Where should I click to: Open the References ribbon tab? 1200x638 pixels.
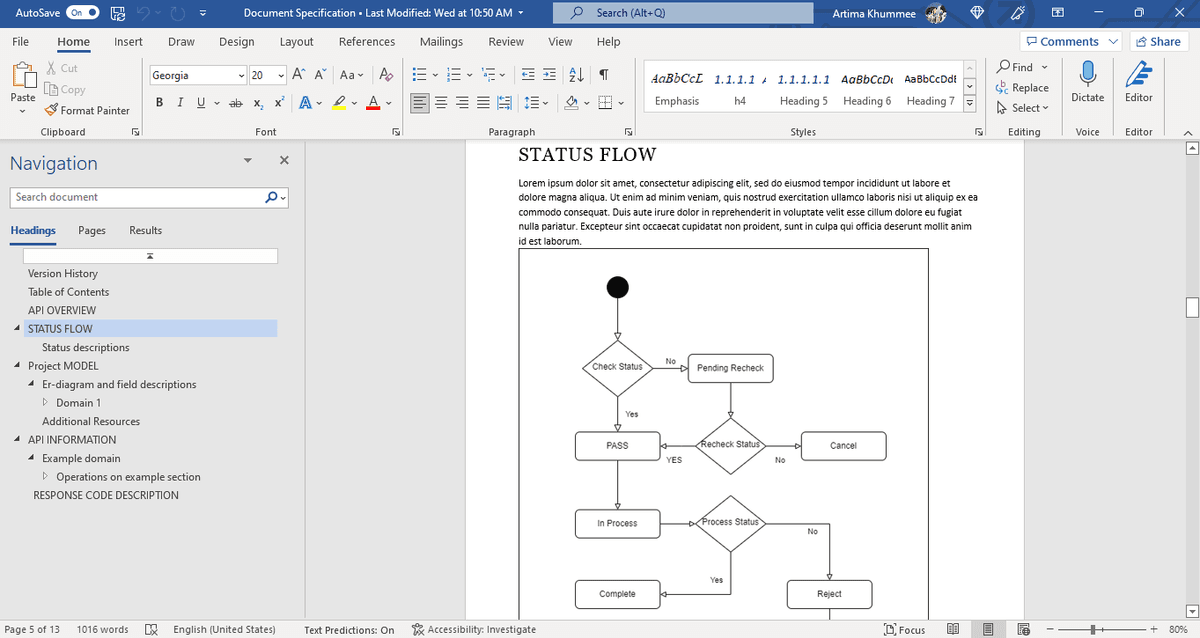point(367,42)
